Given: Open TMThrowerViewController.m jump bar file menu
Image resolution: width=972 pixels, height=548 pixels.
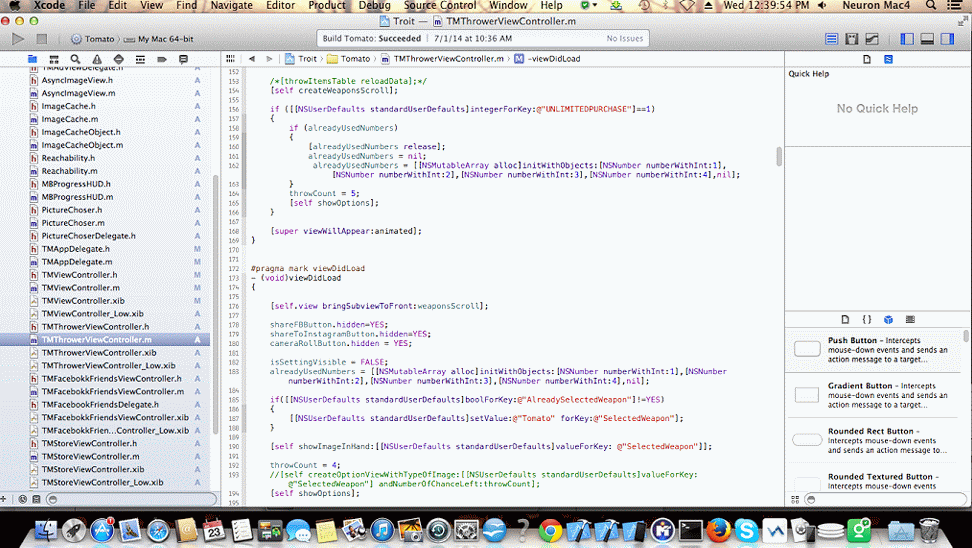Looking at the screenshot, I should [443, 59].
